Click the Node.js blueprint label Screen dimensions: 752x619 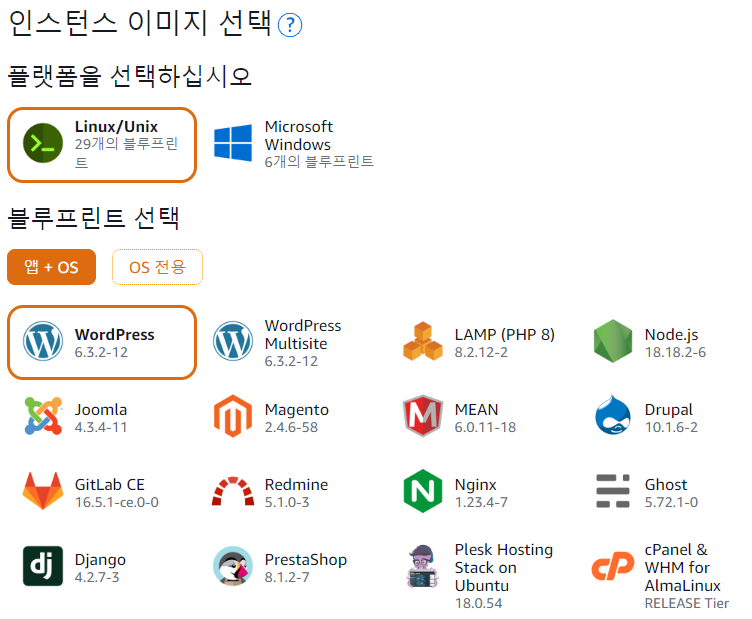coord(671,334)
